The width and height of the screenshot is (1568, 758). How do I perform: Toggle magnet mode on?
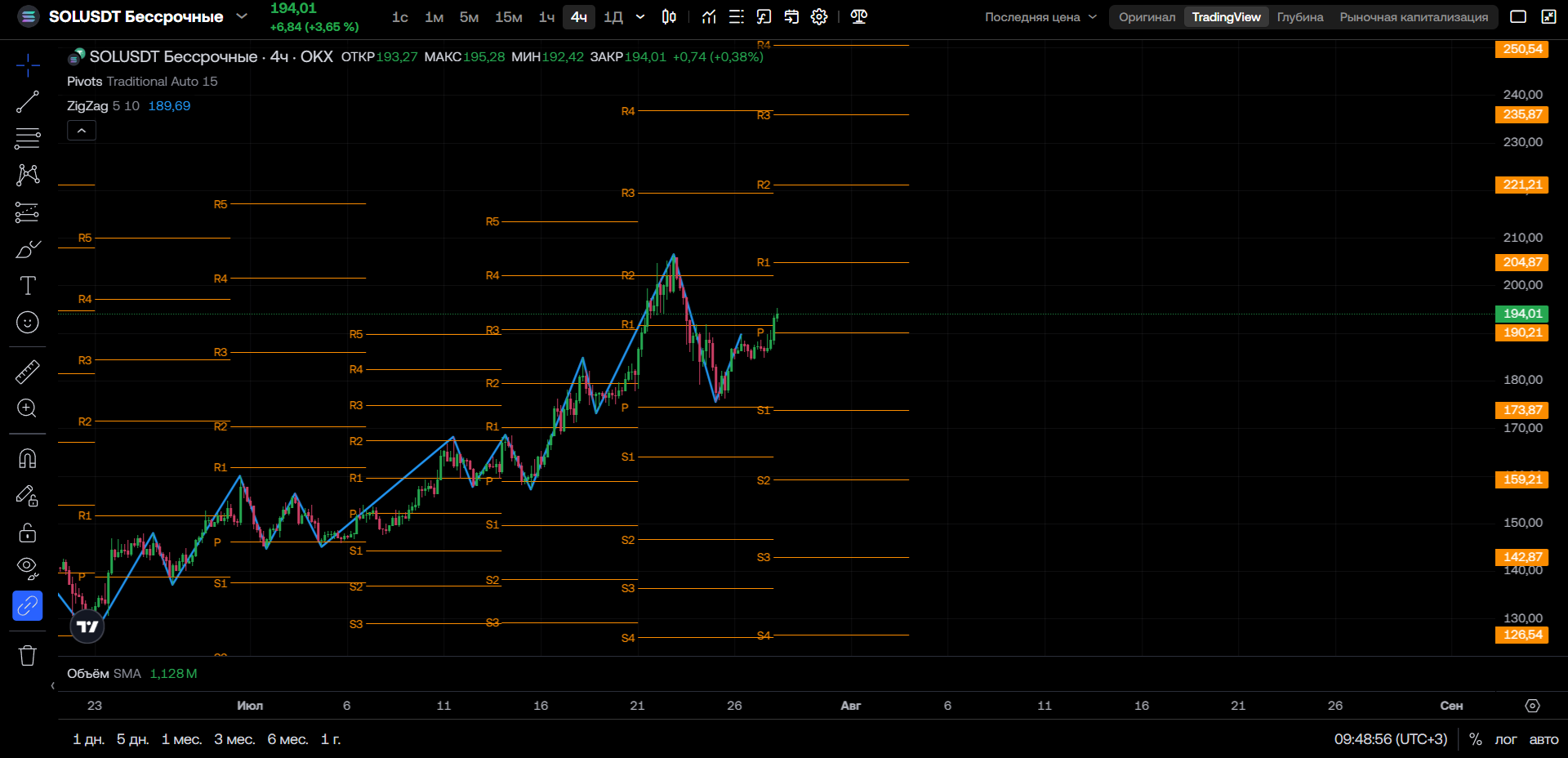(28, 458)
